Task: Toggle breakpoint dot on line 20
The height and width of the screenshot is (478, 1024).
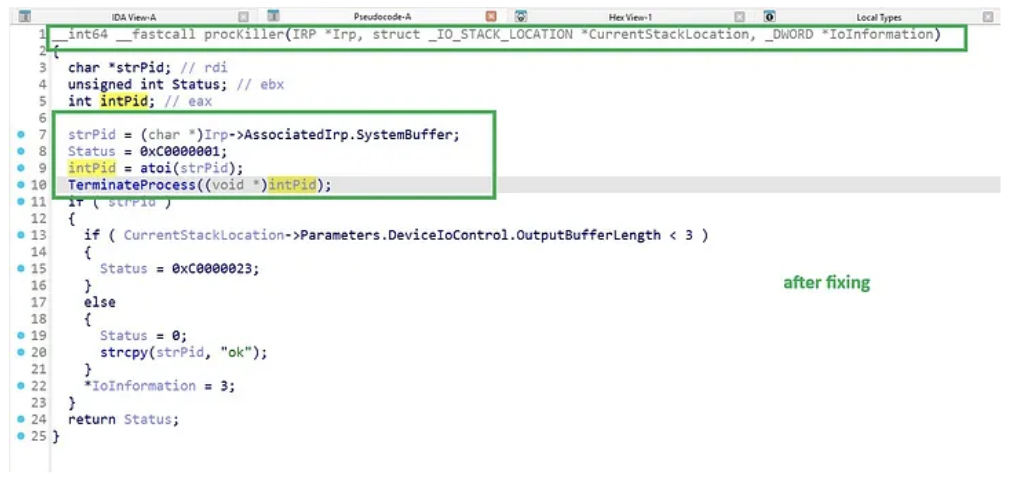Action: [21, 352]
